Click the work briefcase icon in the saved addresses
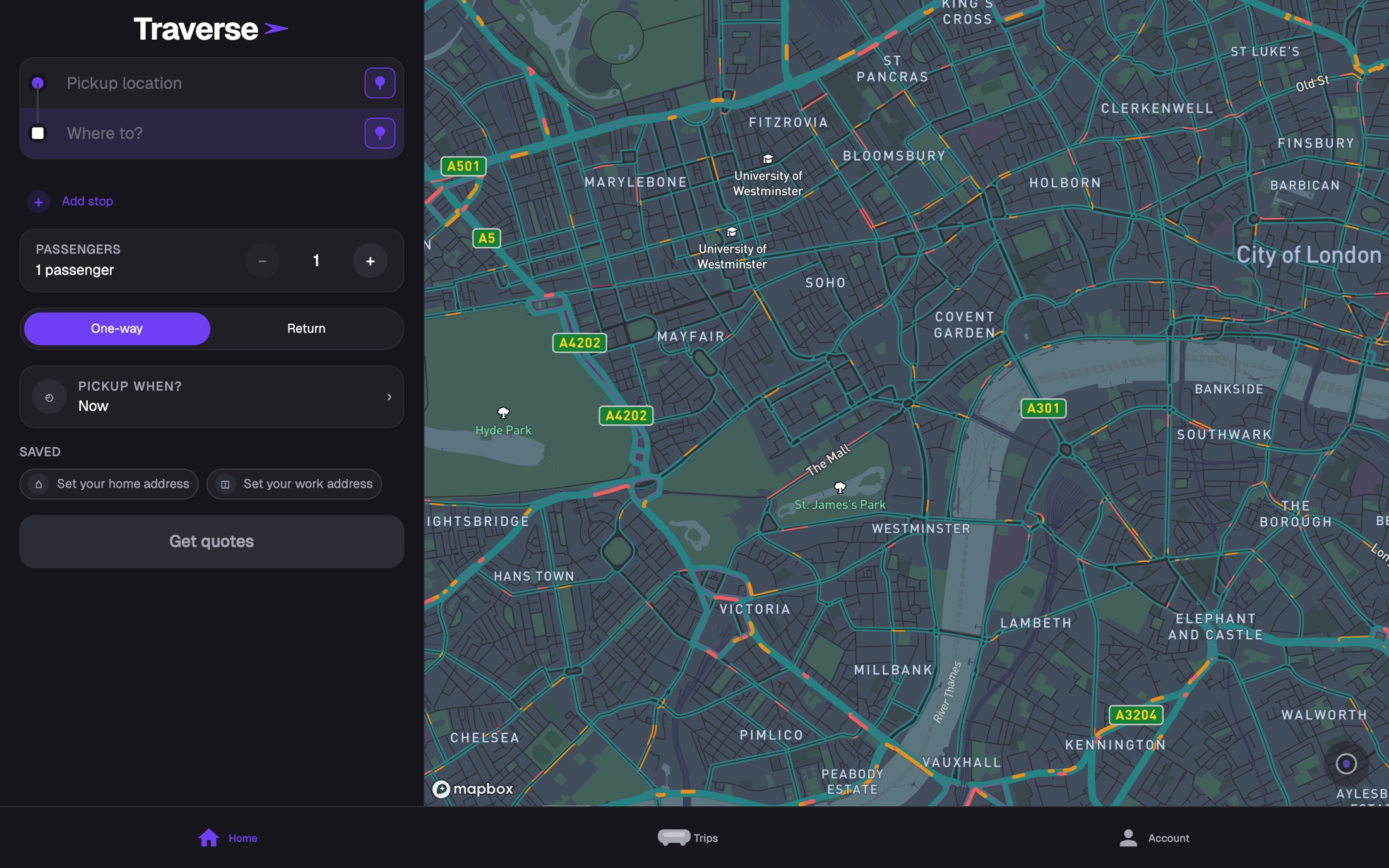1389x868 pixels. (x=225, y=484)
